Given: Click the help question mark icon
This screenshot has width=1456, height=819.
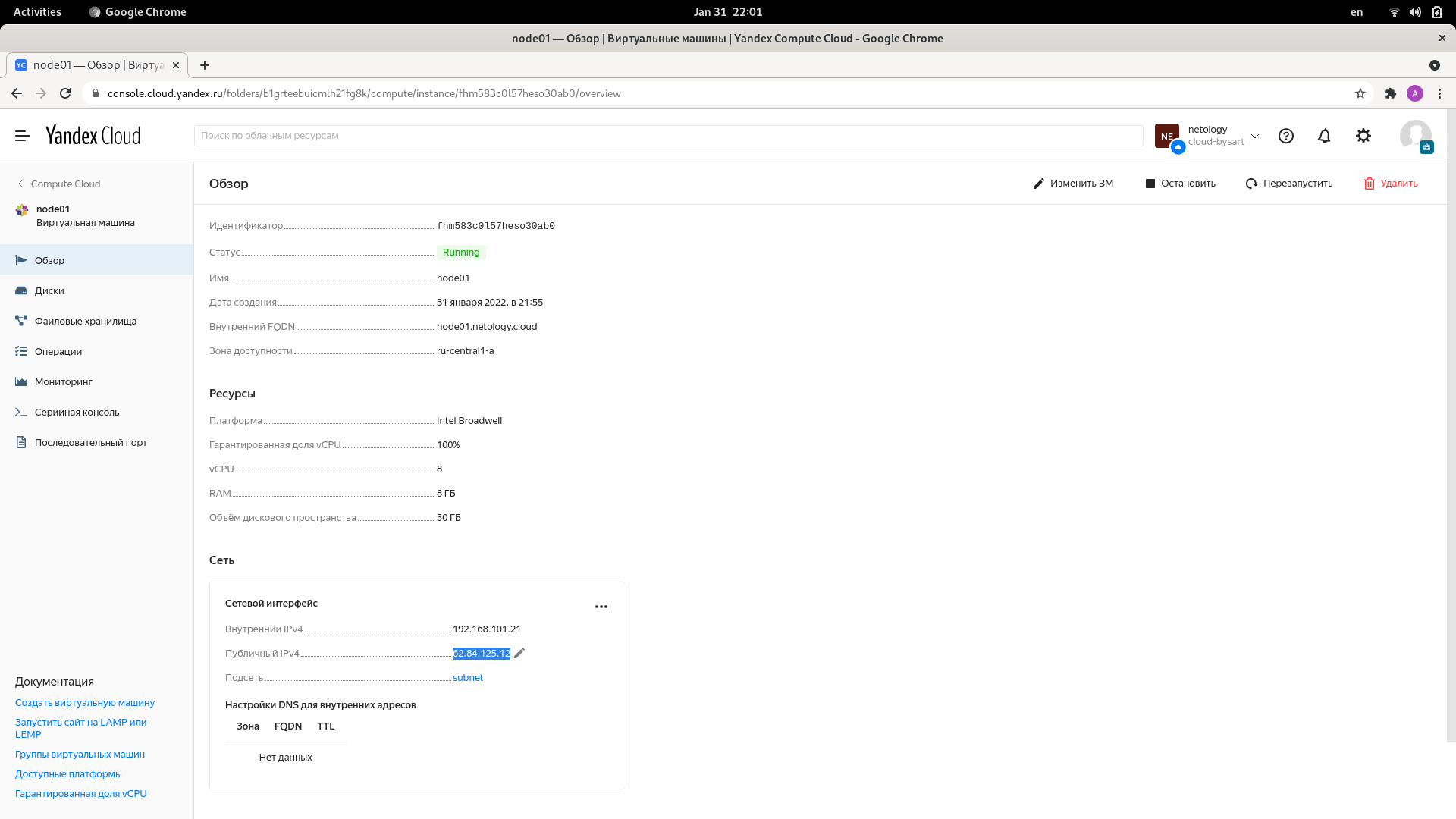Looking at the screenshot, I should (x=1286, y=136).
